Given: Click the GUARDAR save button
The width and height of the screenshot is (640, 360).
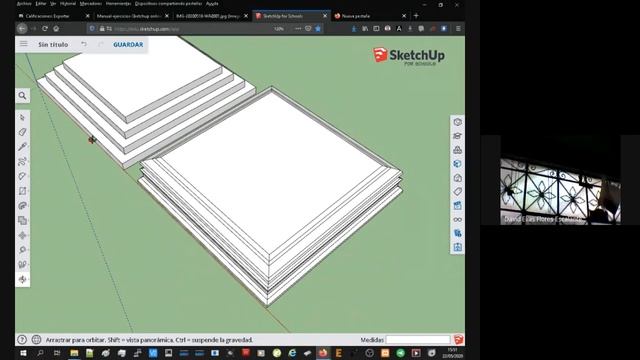Looking at the screenshot, I should (128, 44).
